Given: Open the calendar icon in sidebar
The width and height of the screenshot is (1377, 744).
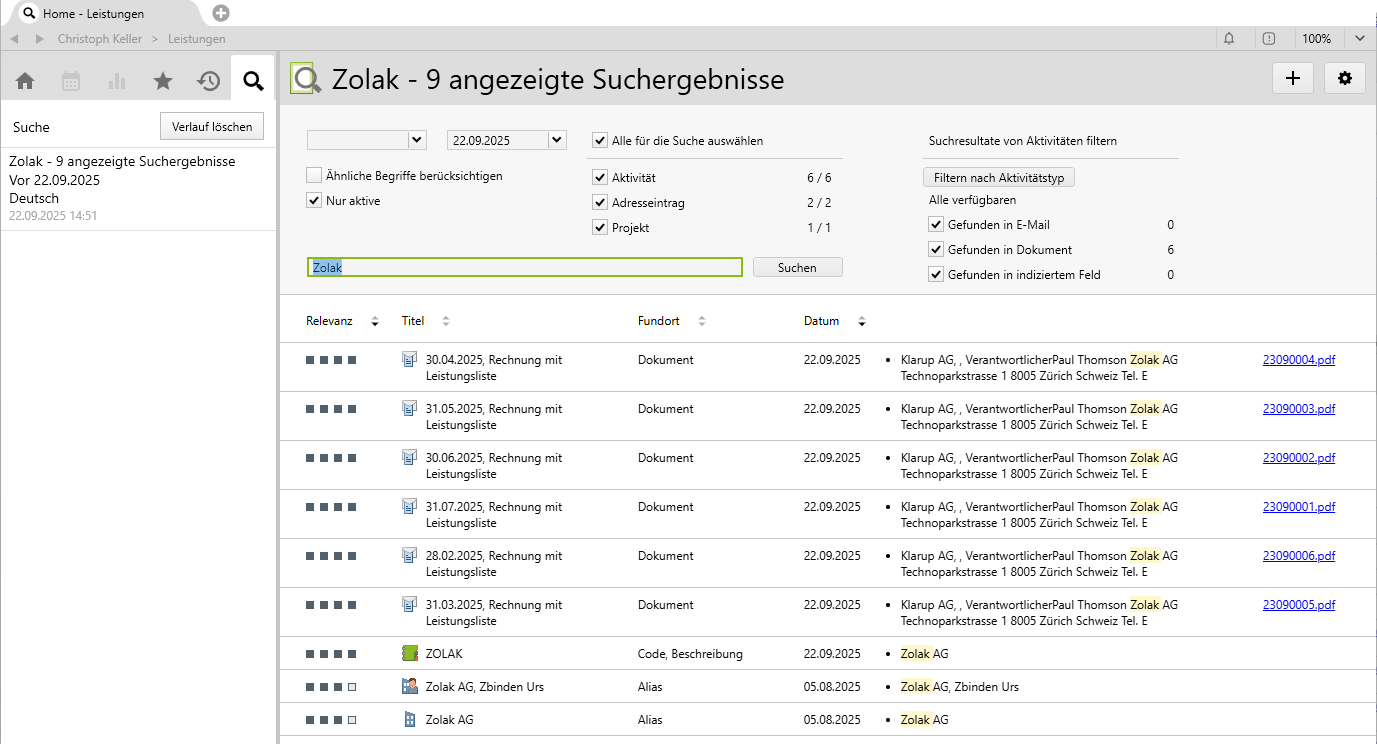Looking at the screenshot, I should [71, 81].
